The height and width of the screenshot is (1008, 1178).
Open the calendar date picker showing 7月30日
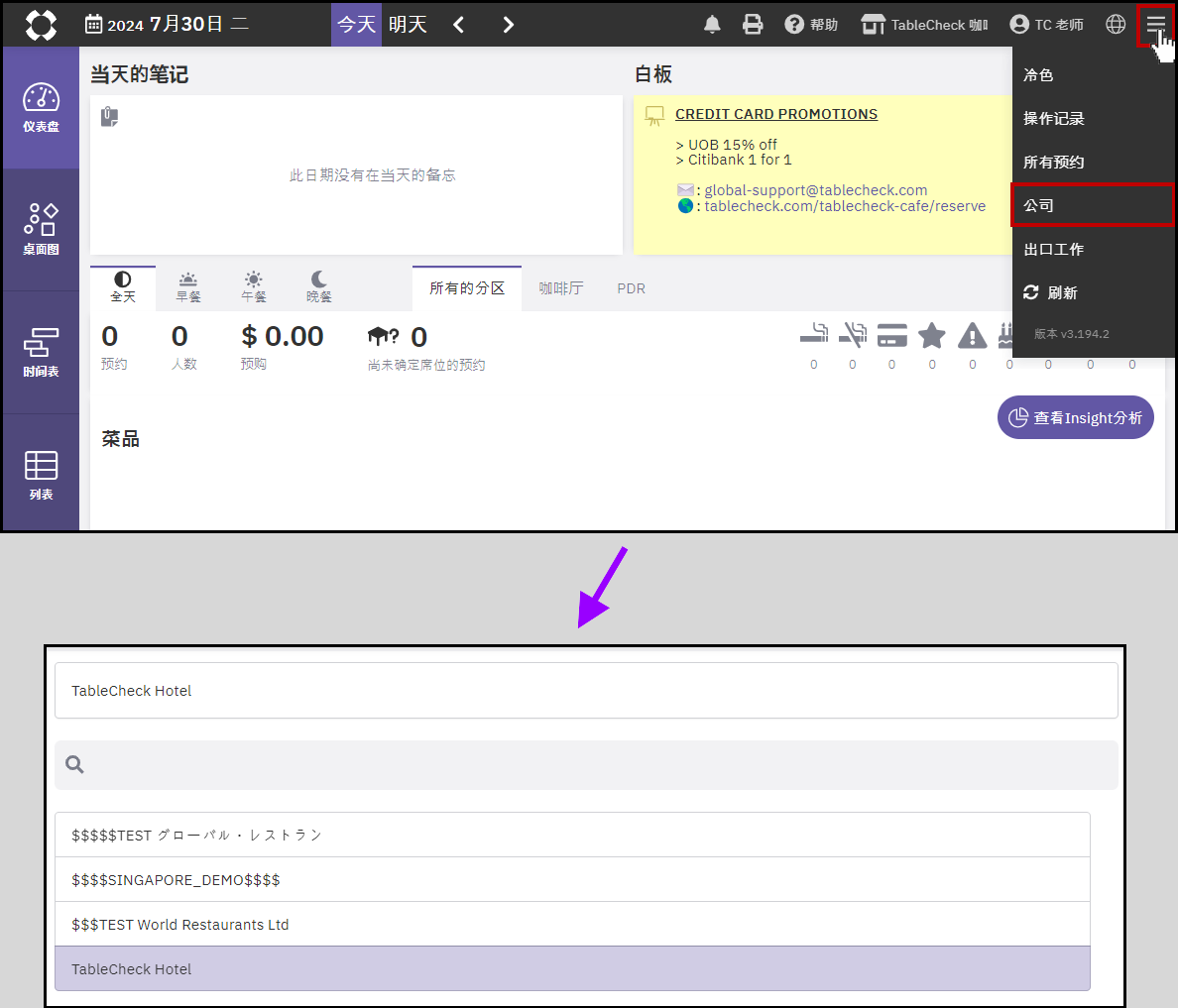166,25
